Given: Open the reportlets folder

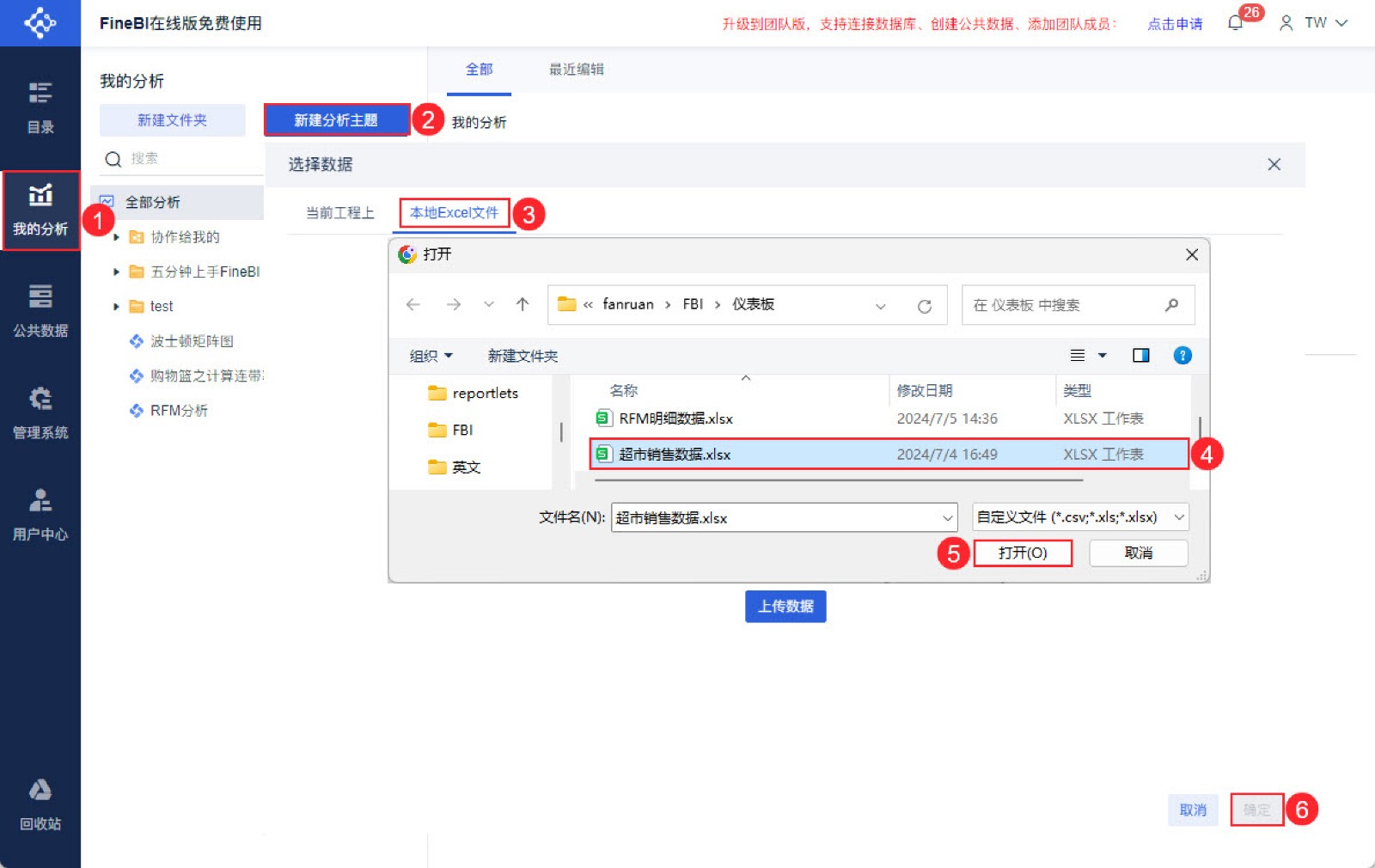Looking at the screenshot, I should (474, 394).
